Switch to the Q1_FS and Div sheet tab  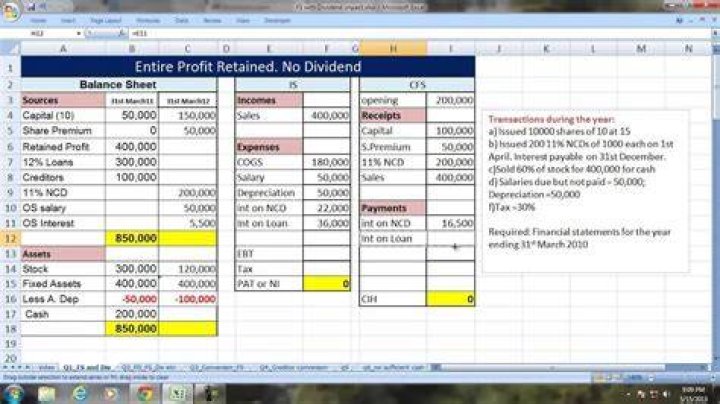coord(87,368)
